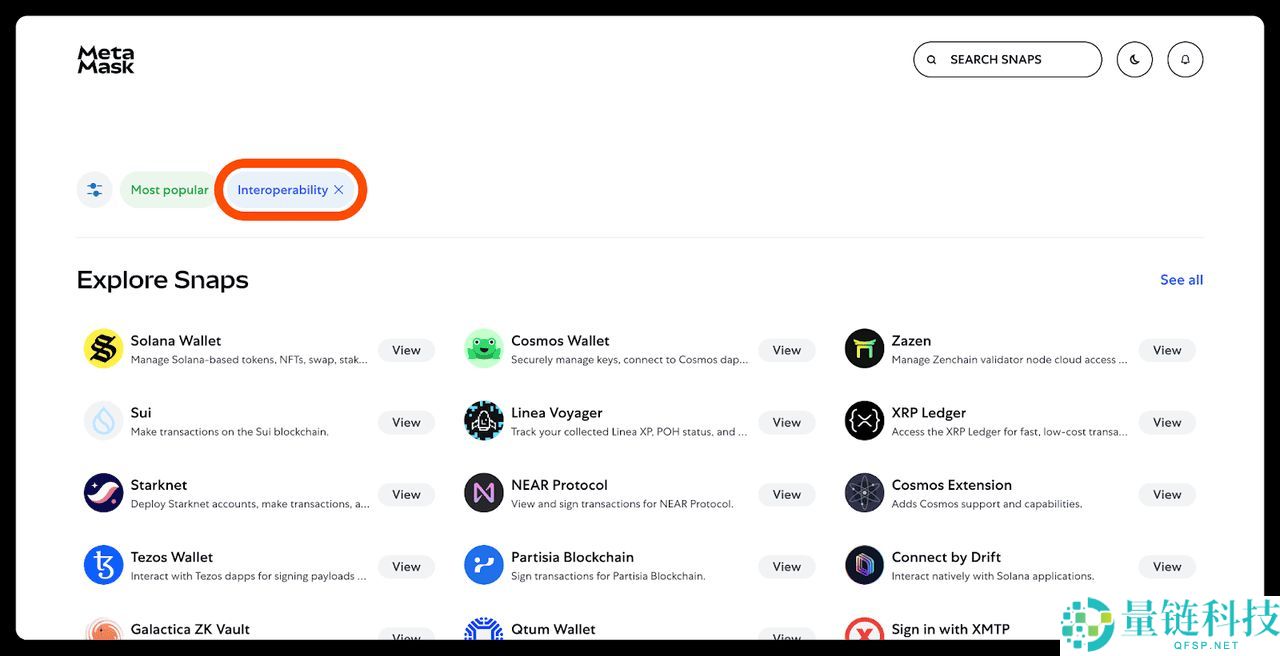View the Linea Voyager snap
The width and height of the screenshot is (1280, 656).
coord(786,422)
